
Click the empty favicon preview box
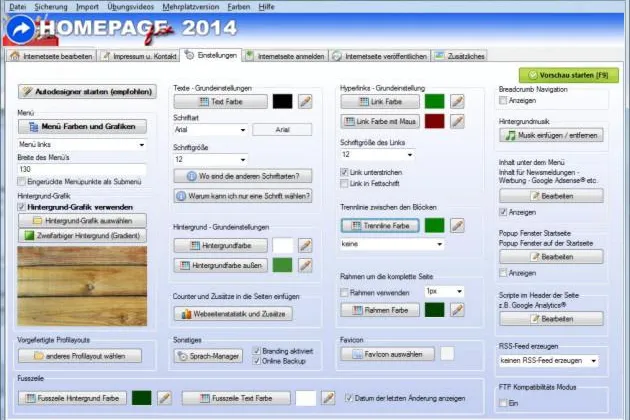click(447, 354)
